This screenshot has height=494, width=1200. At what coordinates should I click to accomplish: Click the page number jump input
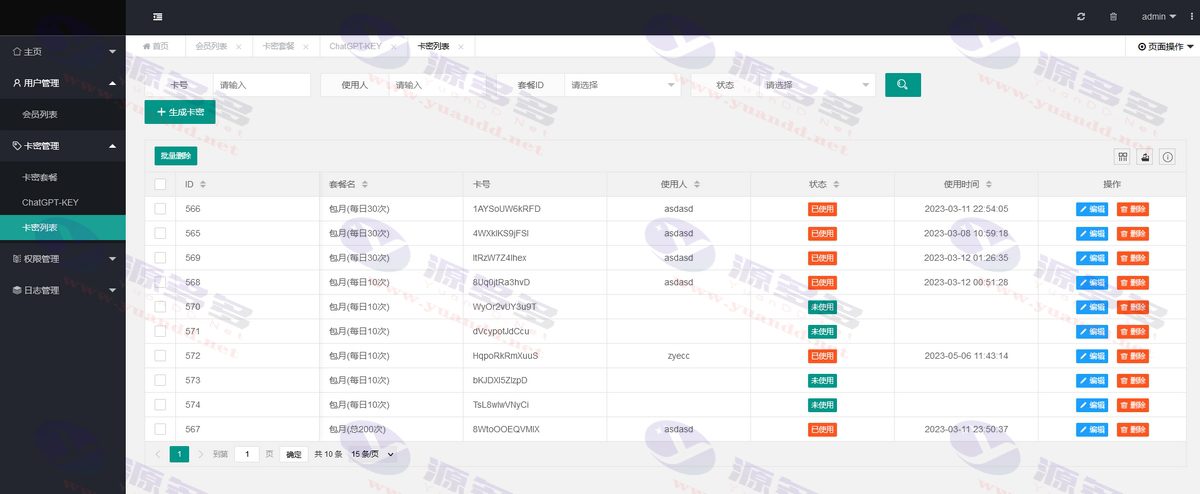coord(247,454)
